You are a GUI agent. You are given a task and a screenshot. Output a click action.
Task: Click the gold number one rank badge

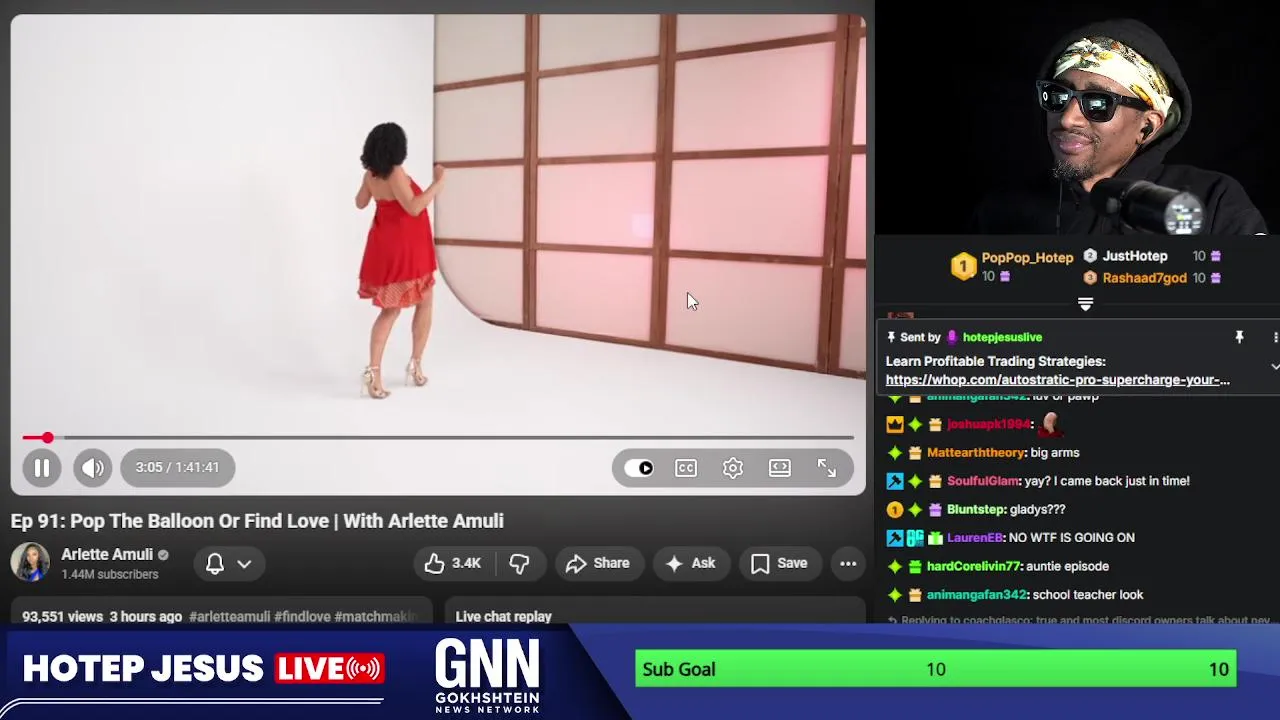(963, 266)
